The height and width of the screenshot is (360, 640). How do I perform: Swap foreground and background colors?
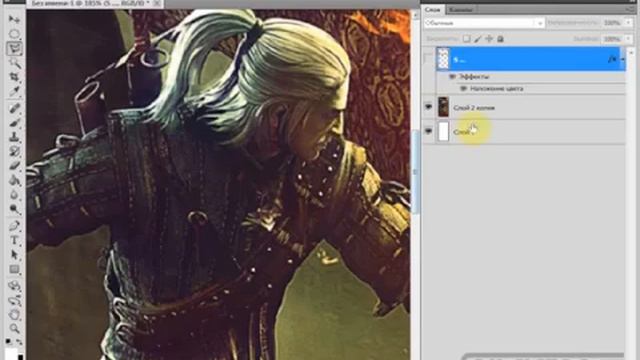19,342
